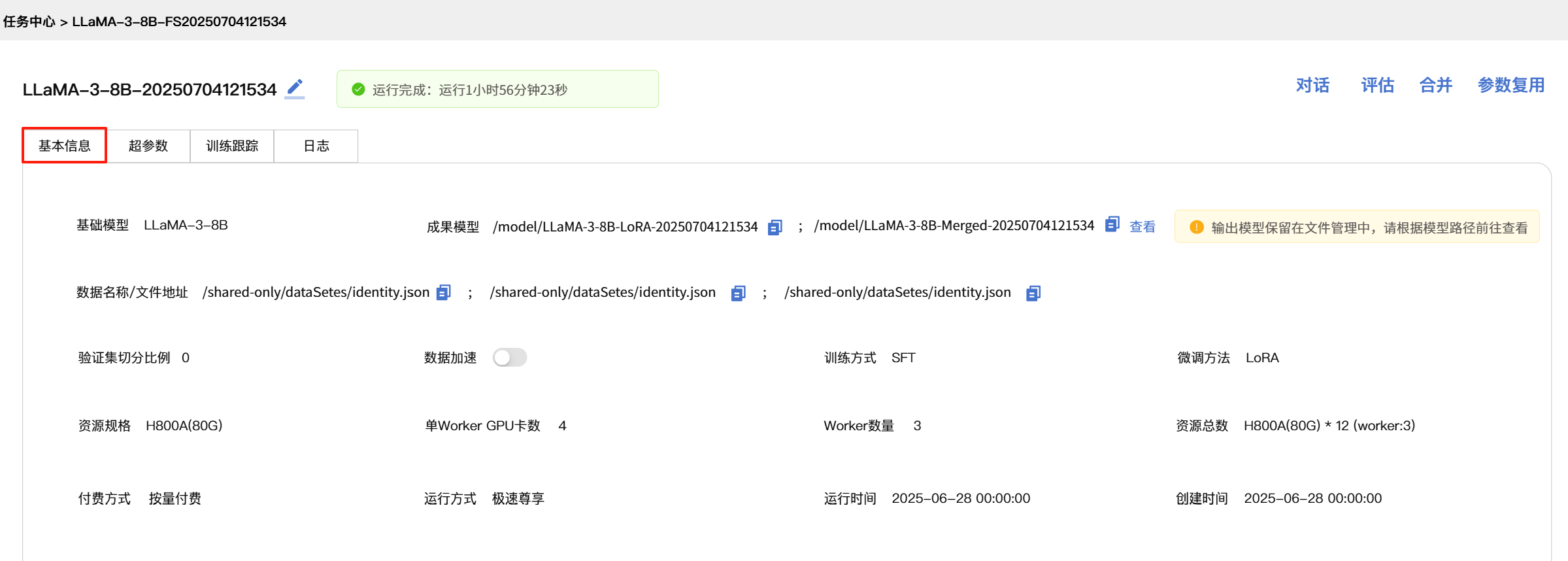Click the 参数复用 link
Image resolution: width=1568 pixels, height=561 pixels.
click(1510, 86)
